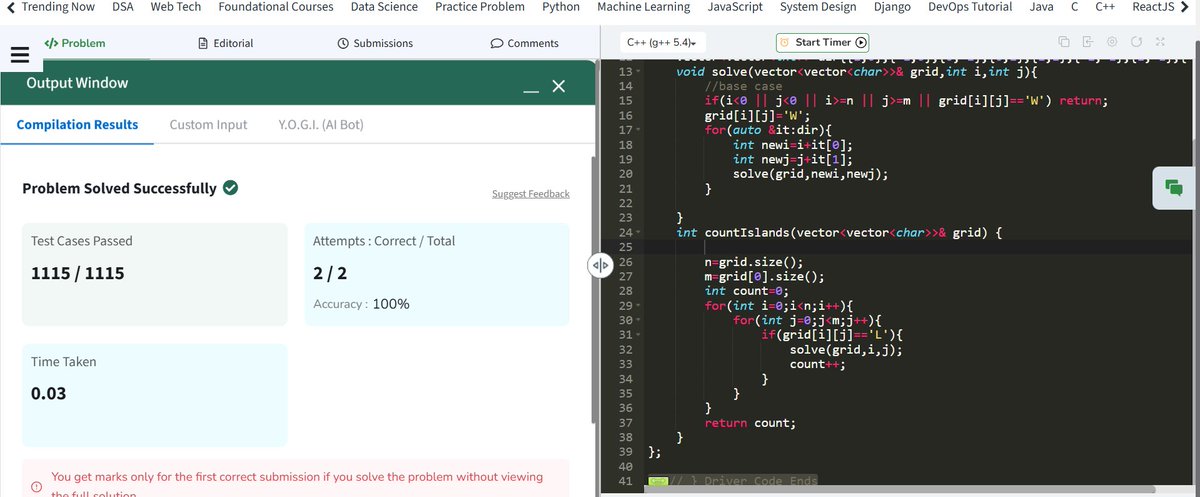The width and height of the screenshot is (1200, 497).
Task: Toggle fullscreen editor icon
Action: point(1160,43)
